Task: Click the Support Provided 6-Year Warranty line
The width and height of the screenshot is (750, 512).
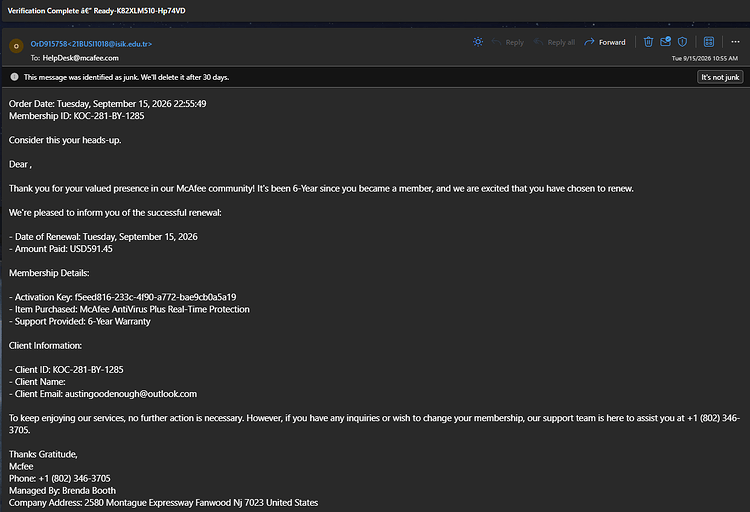Action: tap(80, 322)
